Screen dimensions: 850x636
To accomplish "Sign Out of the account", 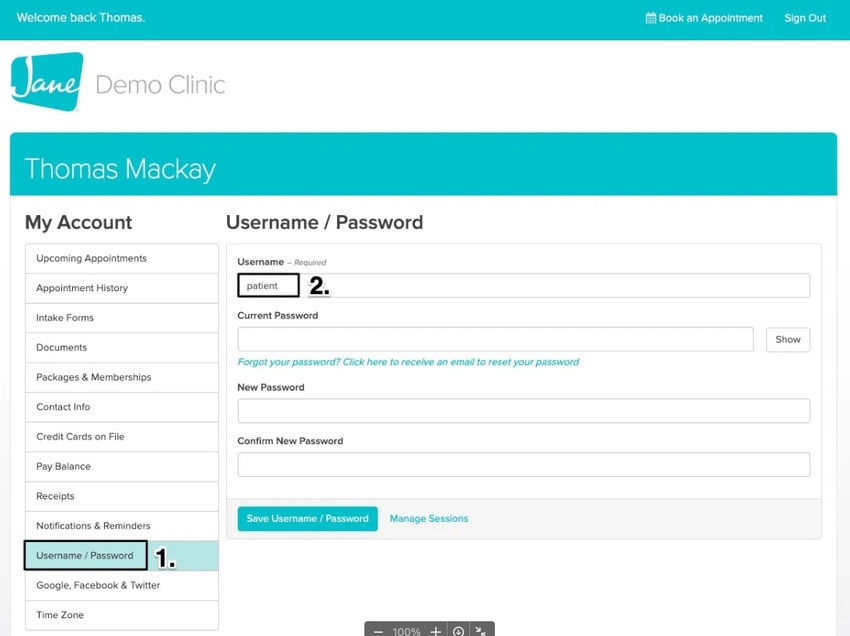I will (805, 18).
